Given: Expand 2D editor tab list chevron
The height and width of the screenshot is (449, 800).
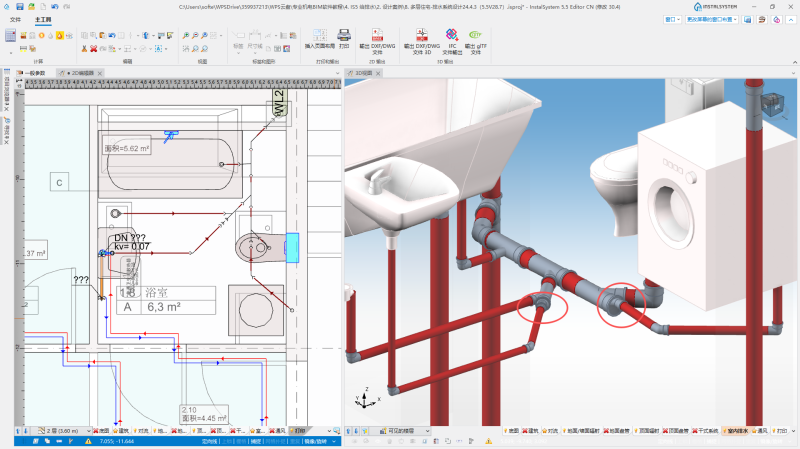Looking at the screenshot, I should pos(337,73).
